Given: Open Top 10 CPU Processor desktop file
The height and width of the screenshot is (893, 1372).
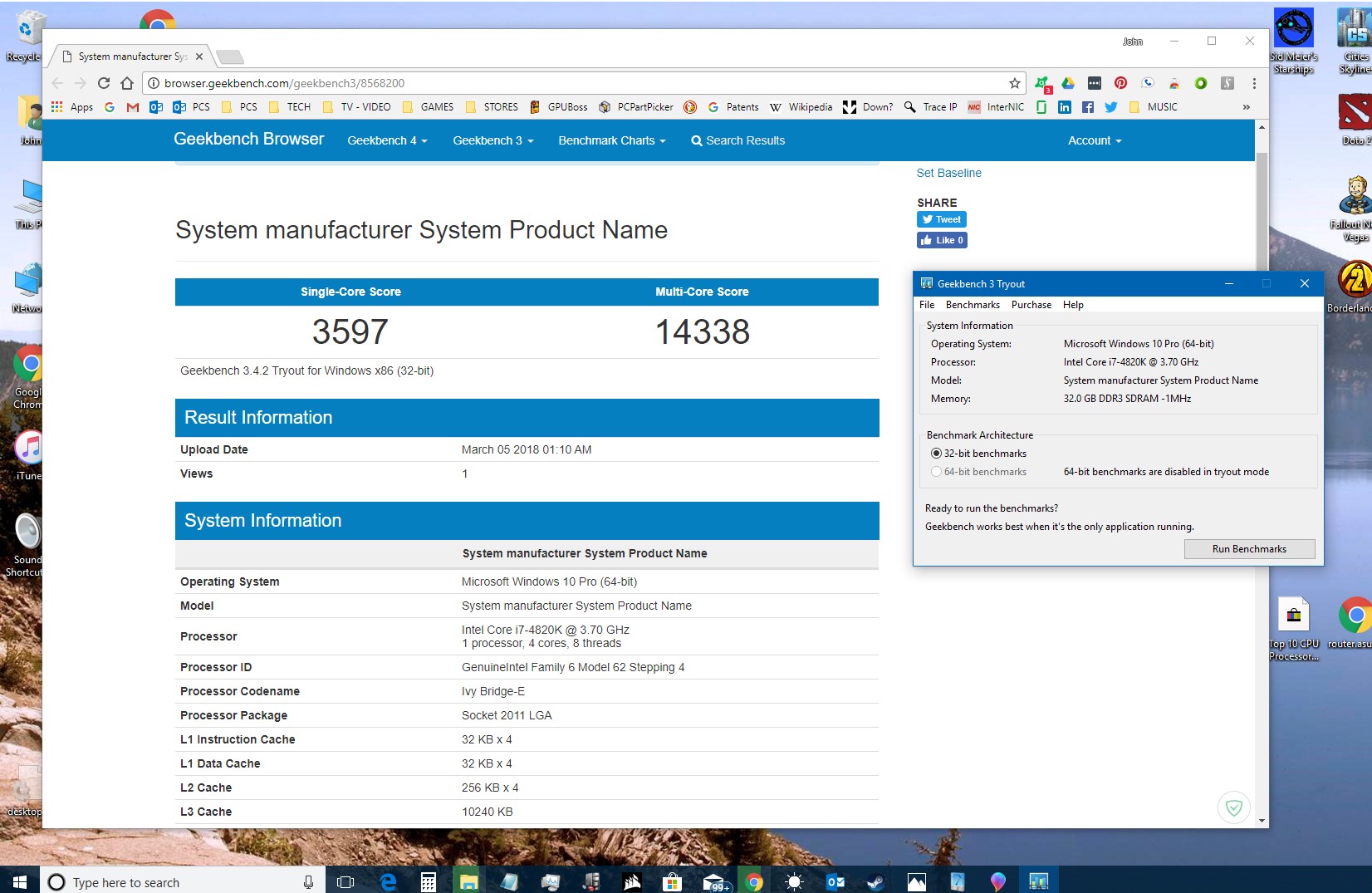Looking at the screenshot, I should pyautogui.click(x=1294, y=629).
